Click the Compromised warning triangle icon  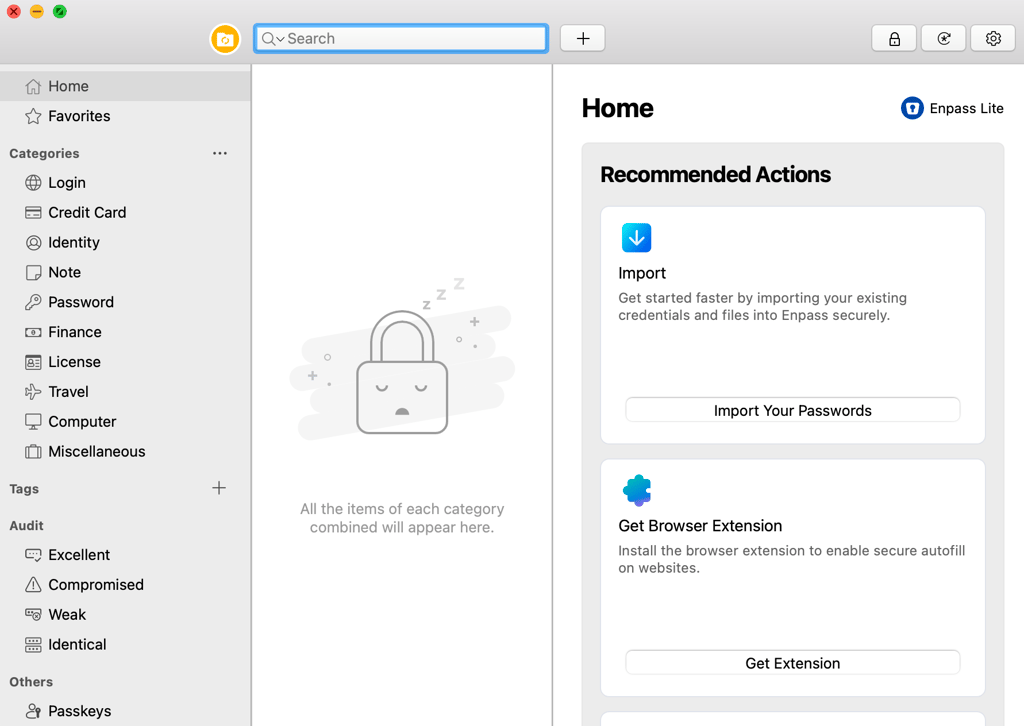[x=33, y=585]
